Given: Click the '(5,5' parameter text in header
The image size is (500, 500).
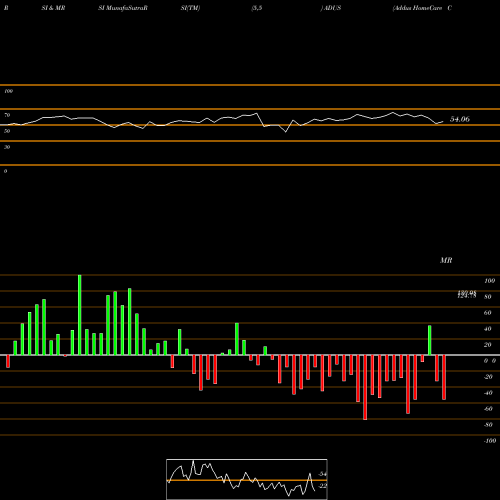Looking at the screenshot, I should (x=257, y=8).
